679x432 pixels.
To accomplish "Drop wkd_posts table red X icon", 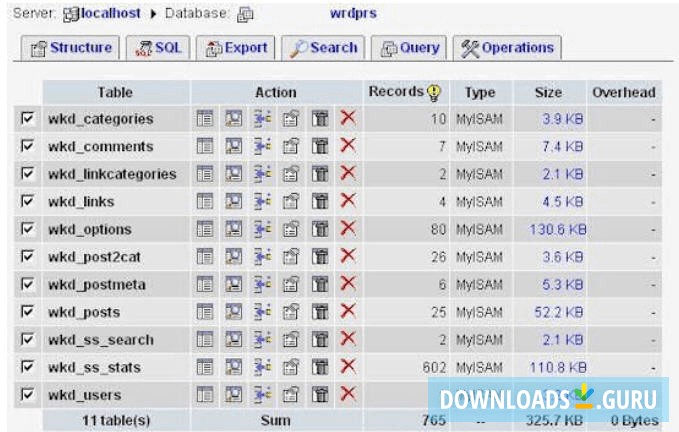I will pyautogui.click(x=348, y=311).
